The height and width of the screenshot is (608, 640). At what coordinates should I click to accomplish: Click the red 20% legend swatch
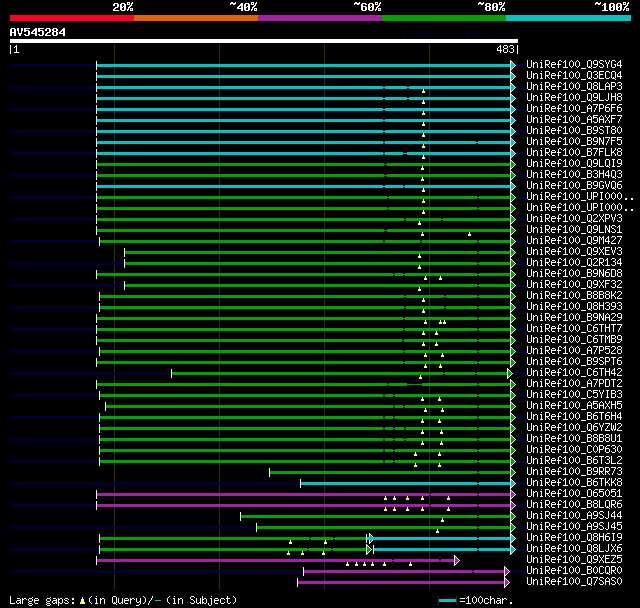coord(72,18)
